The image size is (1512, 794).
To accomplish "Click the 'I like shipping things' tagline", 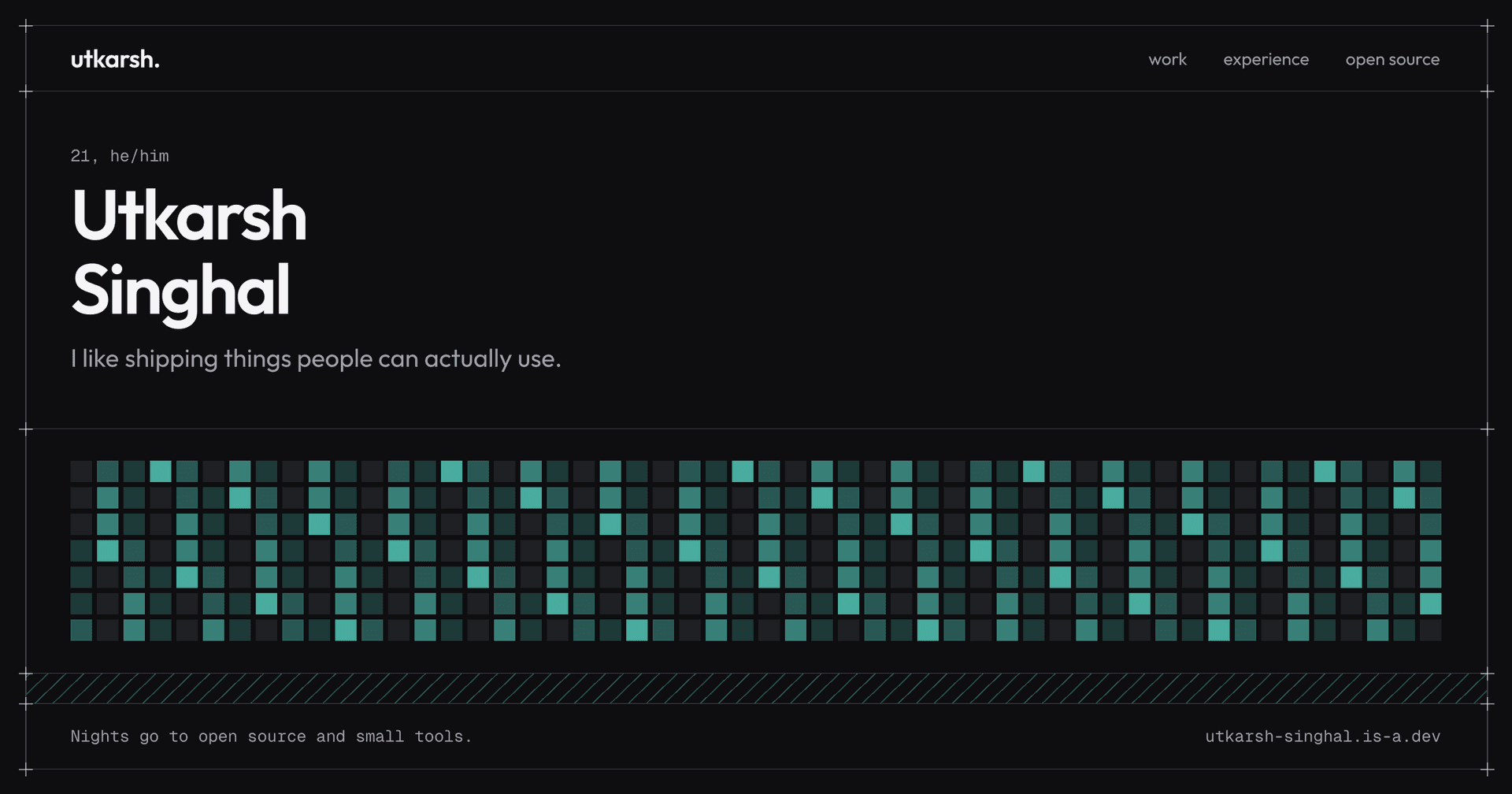I will pos(316,359).
